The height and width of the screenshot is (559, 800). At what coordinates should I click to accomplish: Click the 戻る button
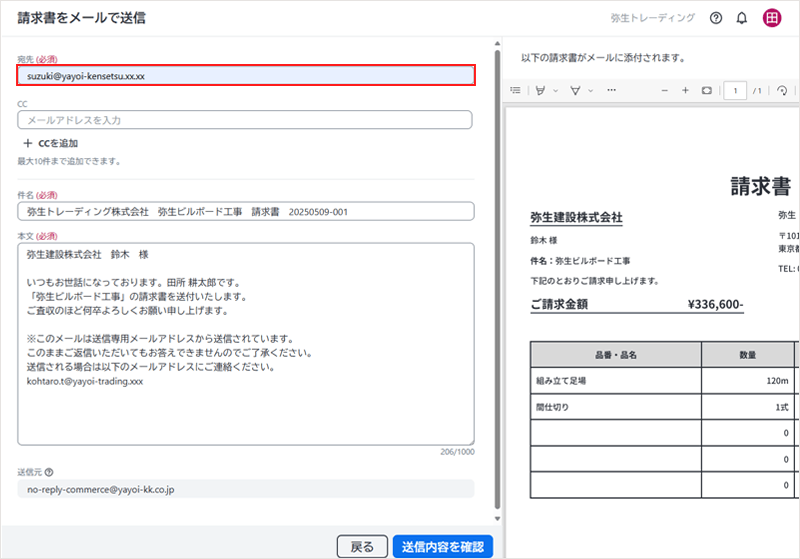362,547
